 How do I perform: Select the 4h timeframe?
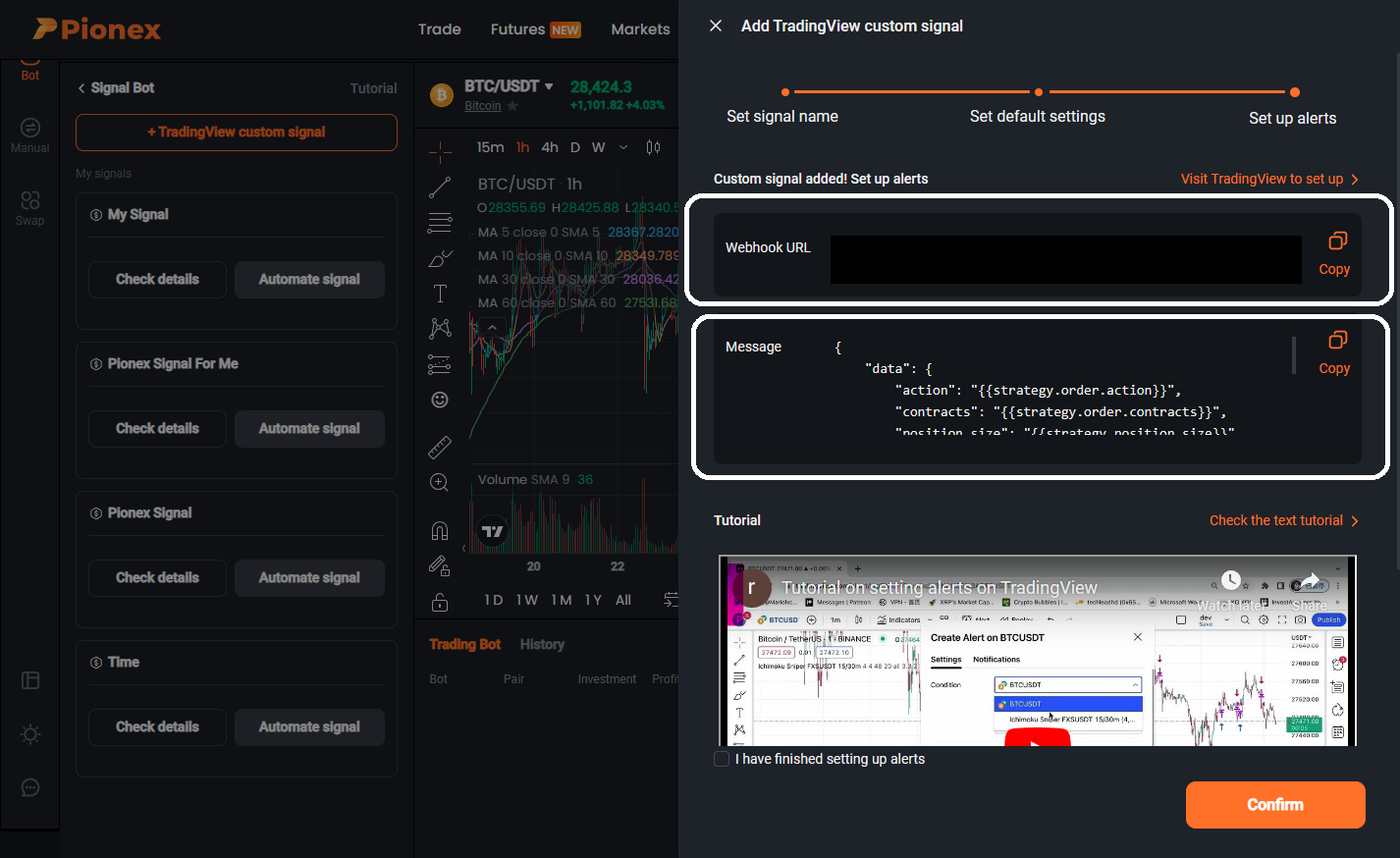click(x=550, y=147)
